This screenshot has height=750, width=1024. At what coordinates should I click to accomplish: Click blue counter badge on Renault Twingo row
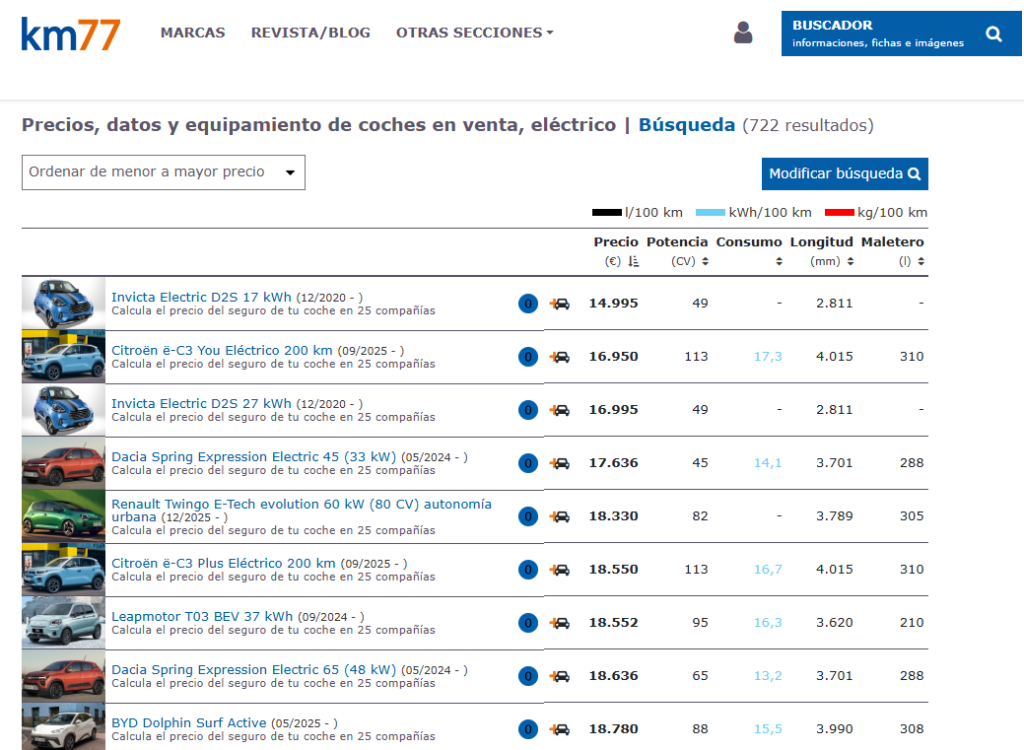528,516
